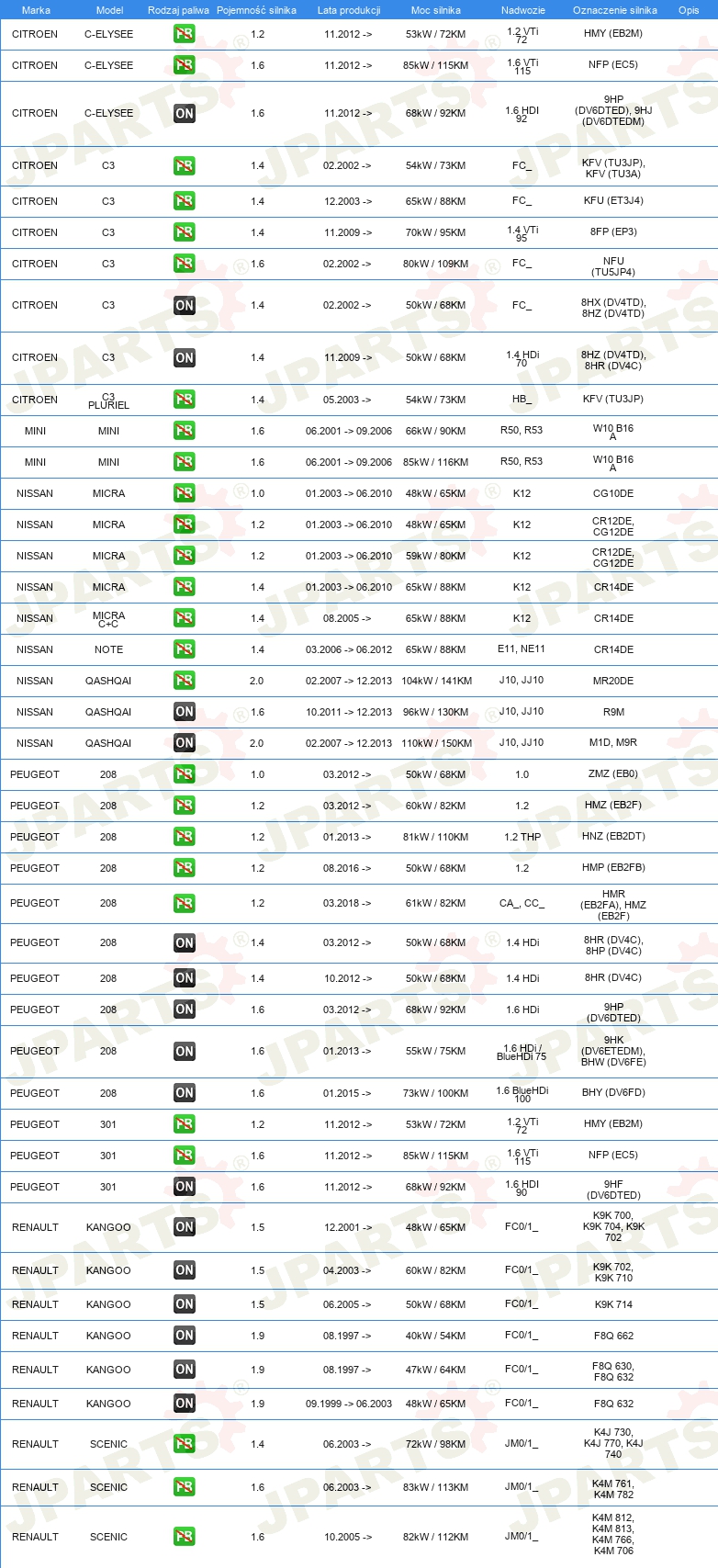Click the 09.1999 -> 06.2003 production years cell
Viewport: 718px width, 1568px height.
coord(349,1404)
